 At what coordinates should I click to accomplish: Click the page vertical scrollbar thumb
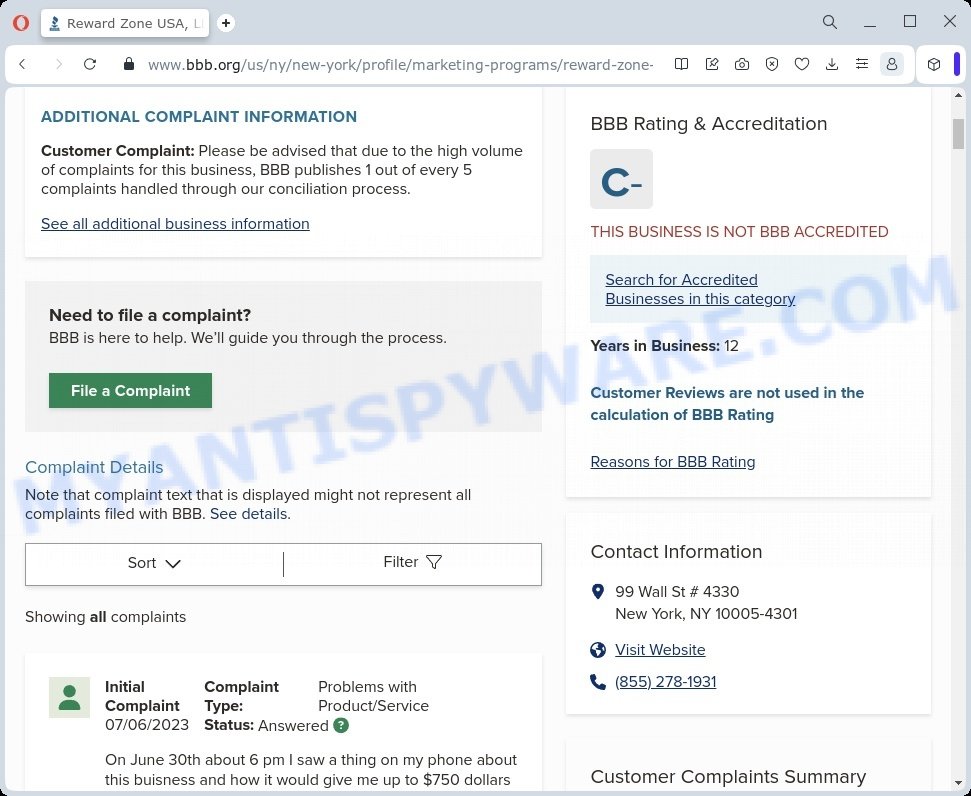959,133
